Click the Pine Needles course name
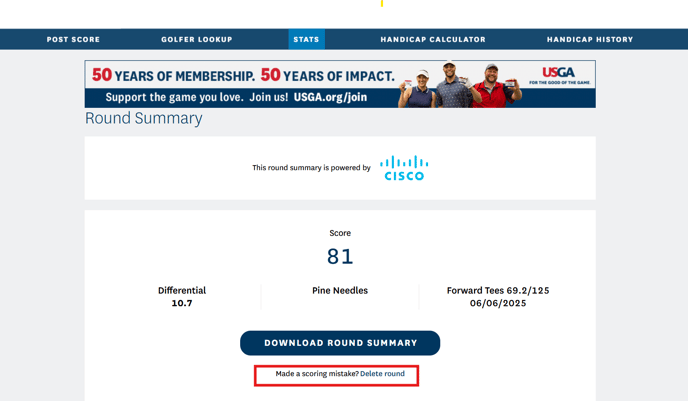Image resolution: width=688 pixels, height=401 pixels. tap(340, 291)
